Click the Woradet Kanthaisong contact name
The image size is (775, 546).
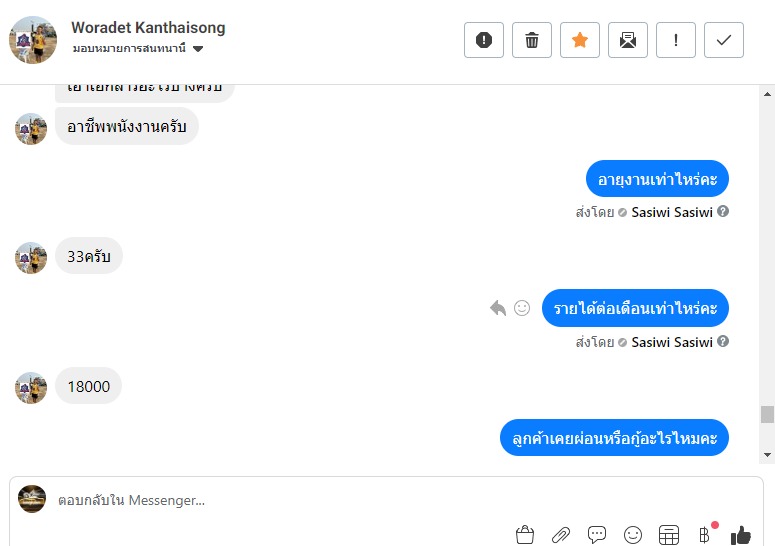pos(148,28)
